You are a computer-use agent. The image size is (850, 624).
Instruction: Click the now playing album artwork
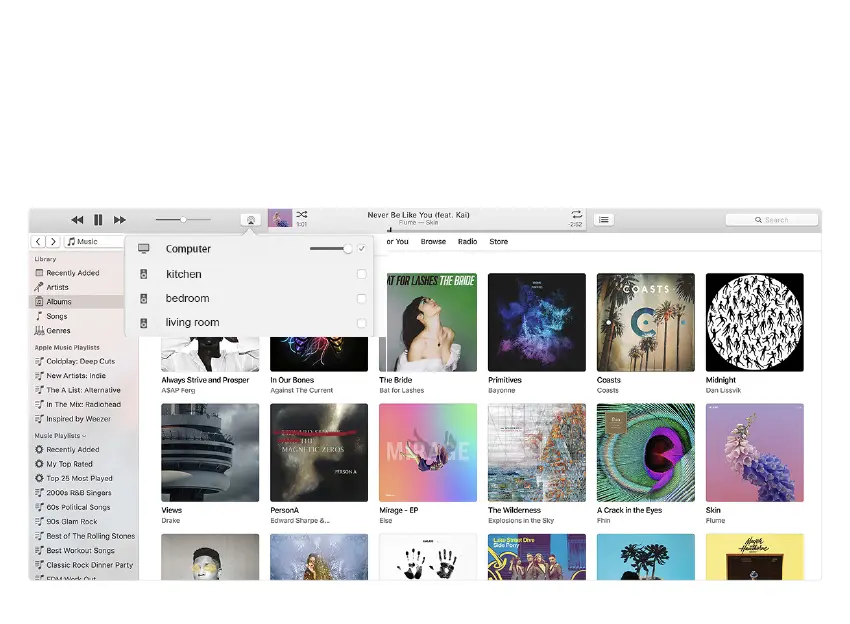(x=280, y=220)
